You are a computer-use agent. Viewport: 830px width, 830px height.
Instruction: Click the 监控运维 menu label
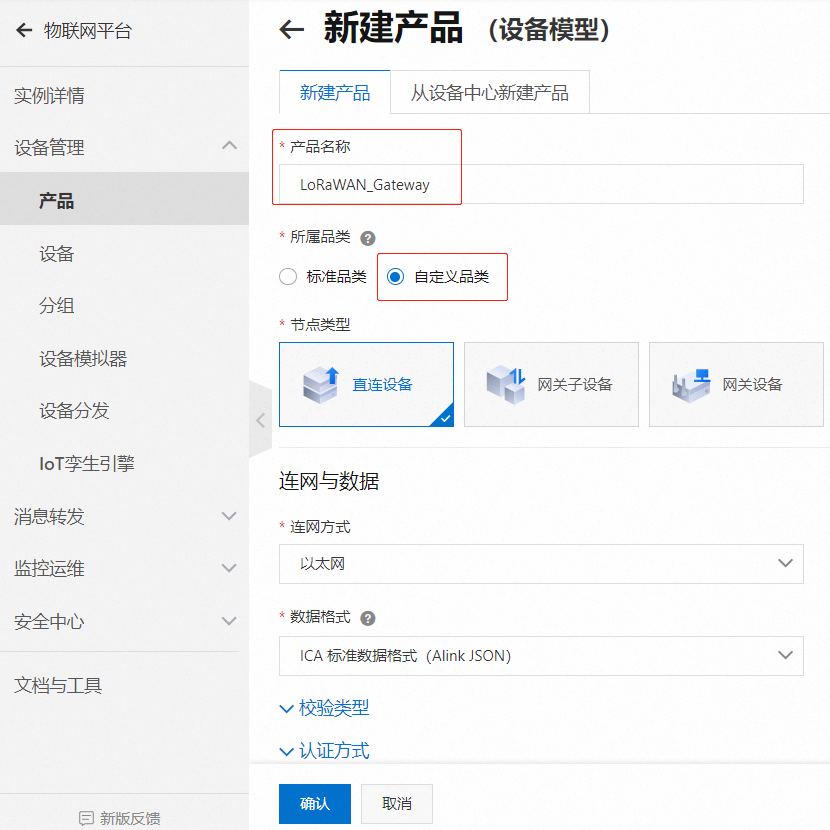point(49,569)
